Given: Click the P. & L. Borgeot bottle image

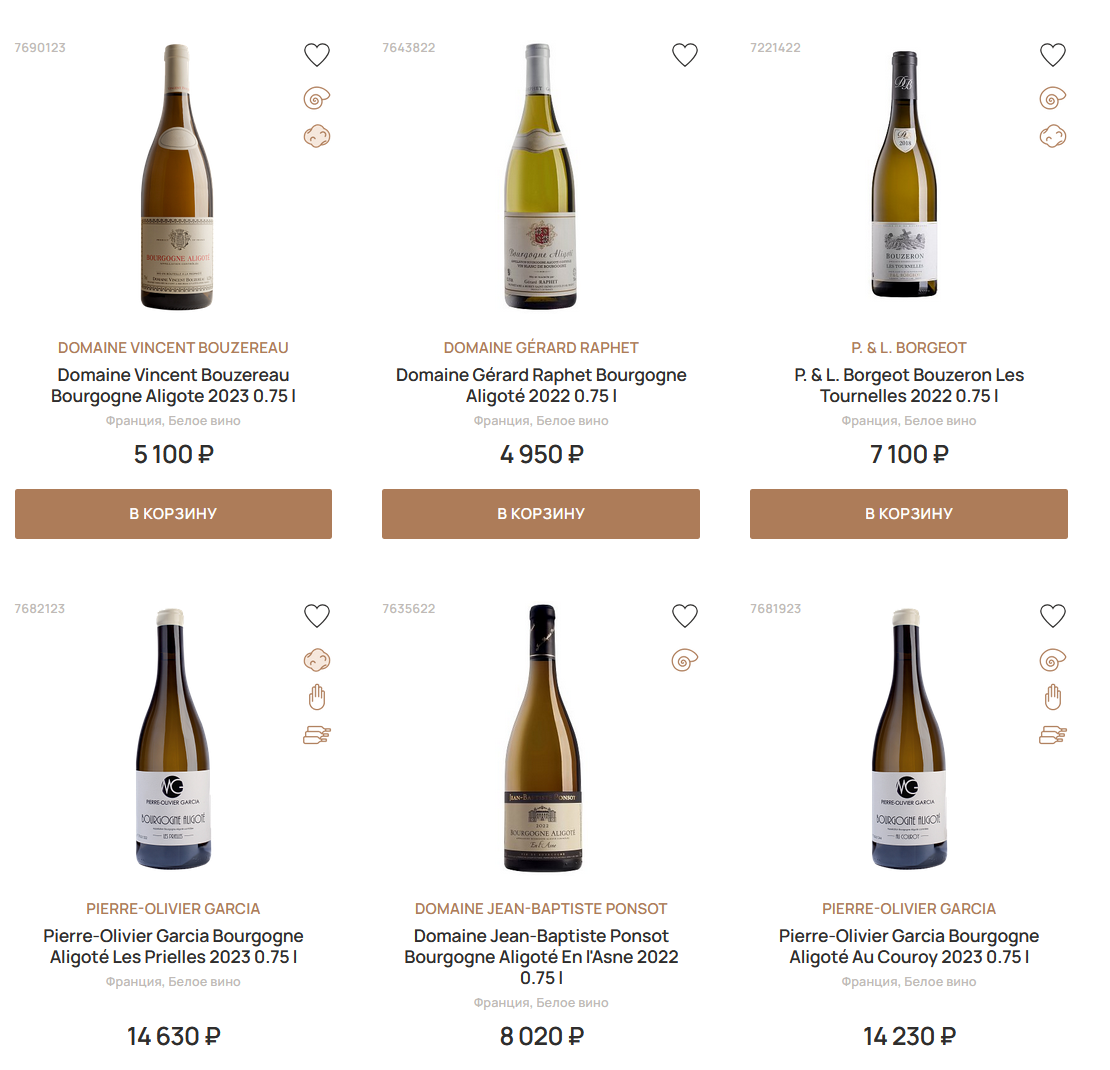Looking at the screenshot, I should 908,175.
